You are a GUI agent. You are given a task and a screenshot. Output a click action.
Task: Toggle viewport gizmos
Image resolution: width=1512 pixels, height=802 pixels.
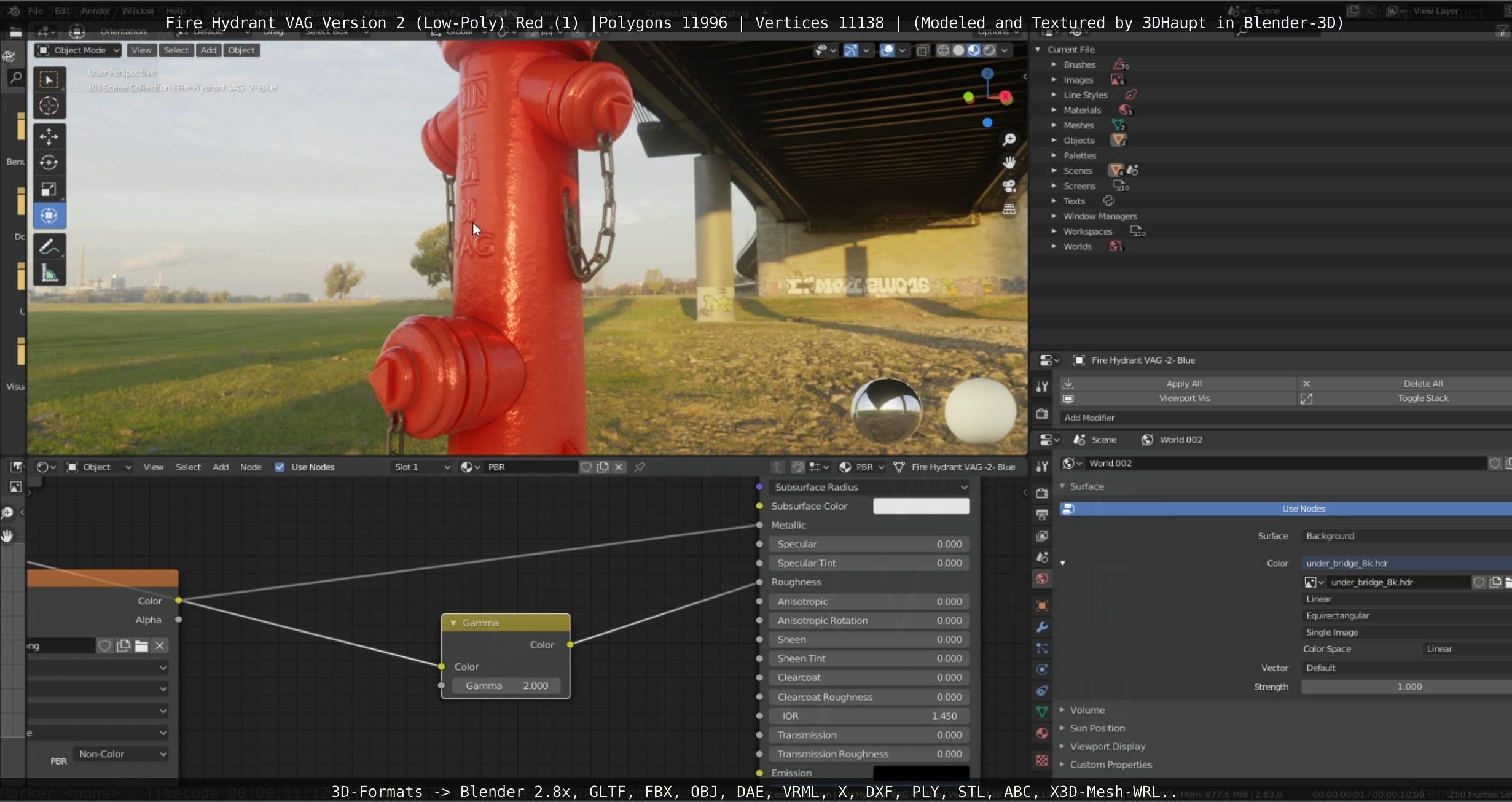click(x=850, y=50)
